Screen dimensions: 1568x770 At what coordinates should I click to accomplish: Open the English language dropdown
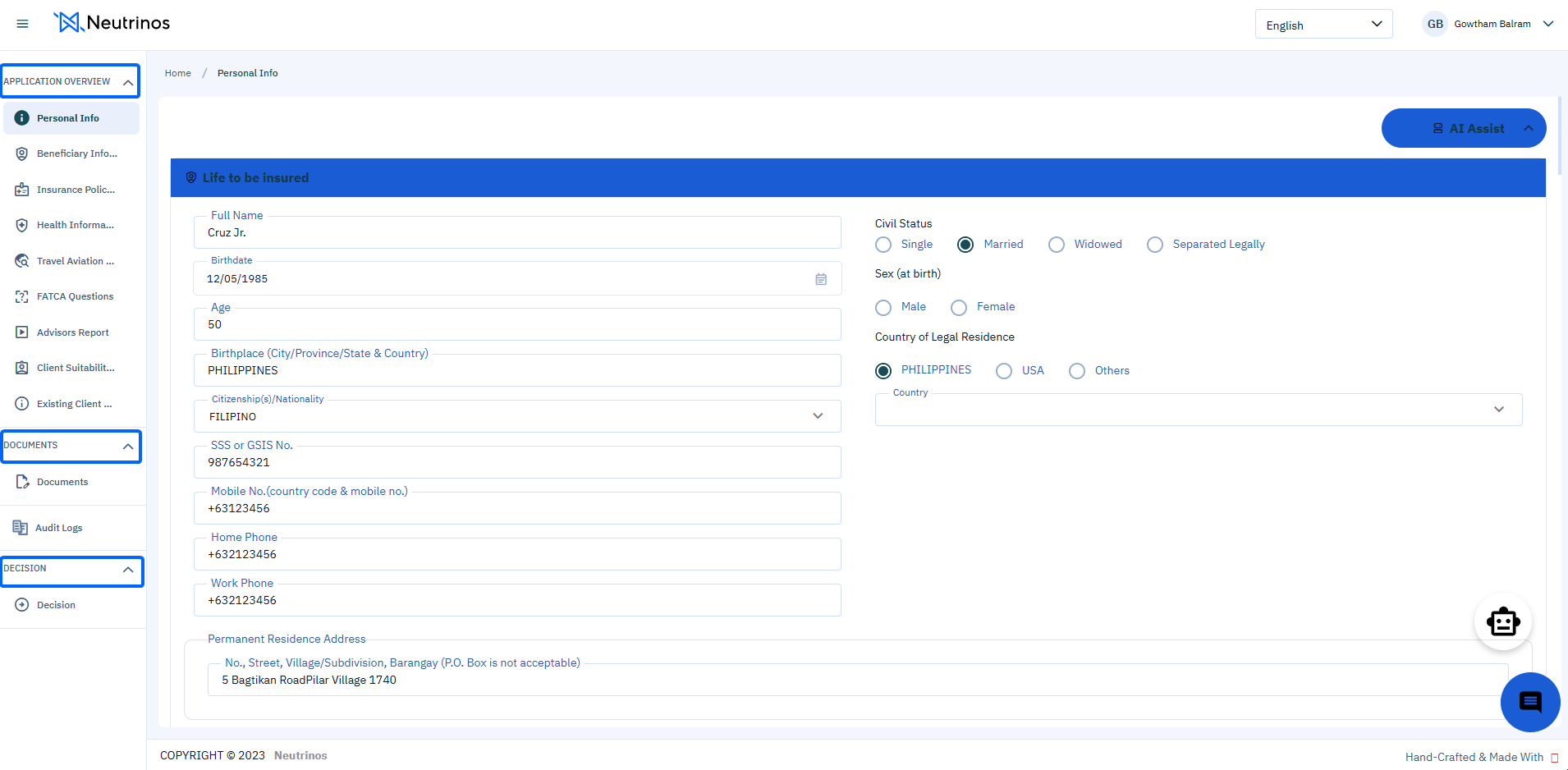1323,25
